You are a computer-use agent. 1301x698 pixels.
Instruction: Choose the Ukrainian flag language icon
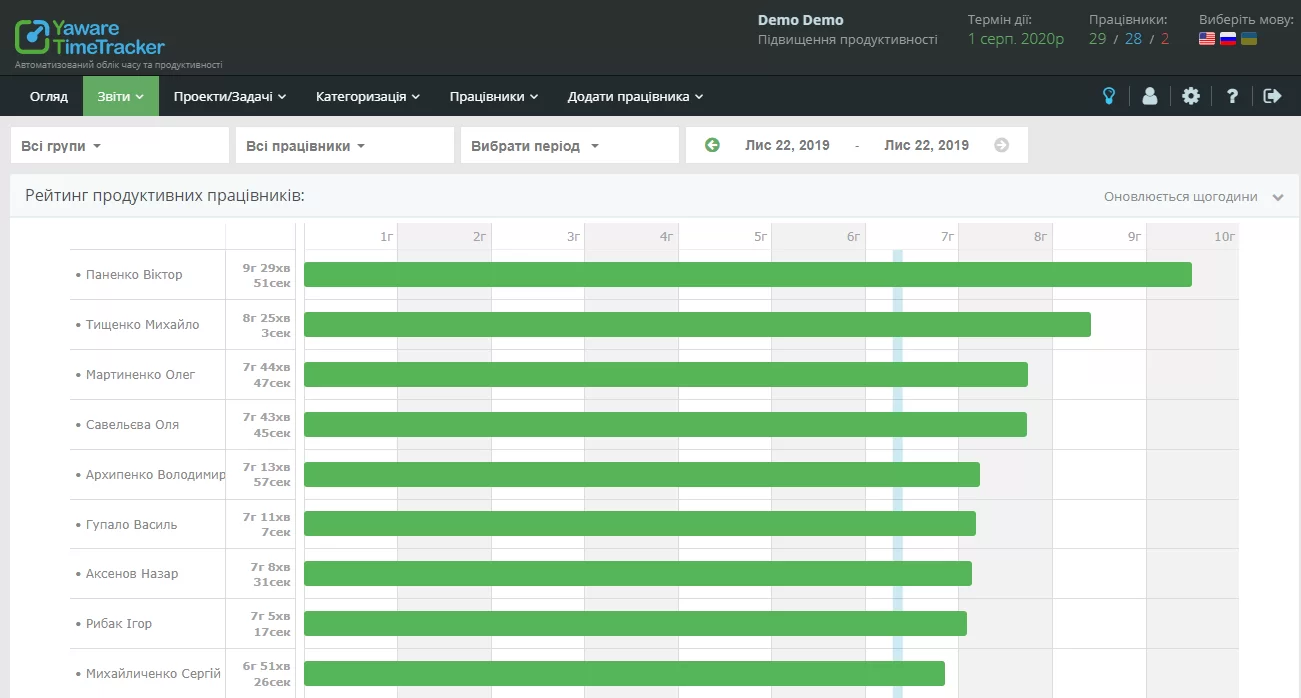[1248, 39]
